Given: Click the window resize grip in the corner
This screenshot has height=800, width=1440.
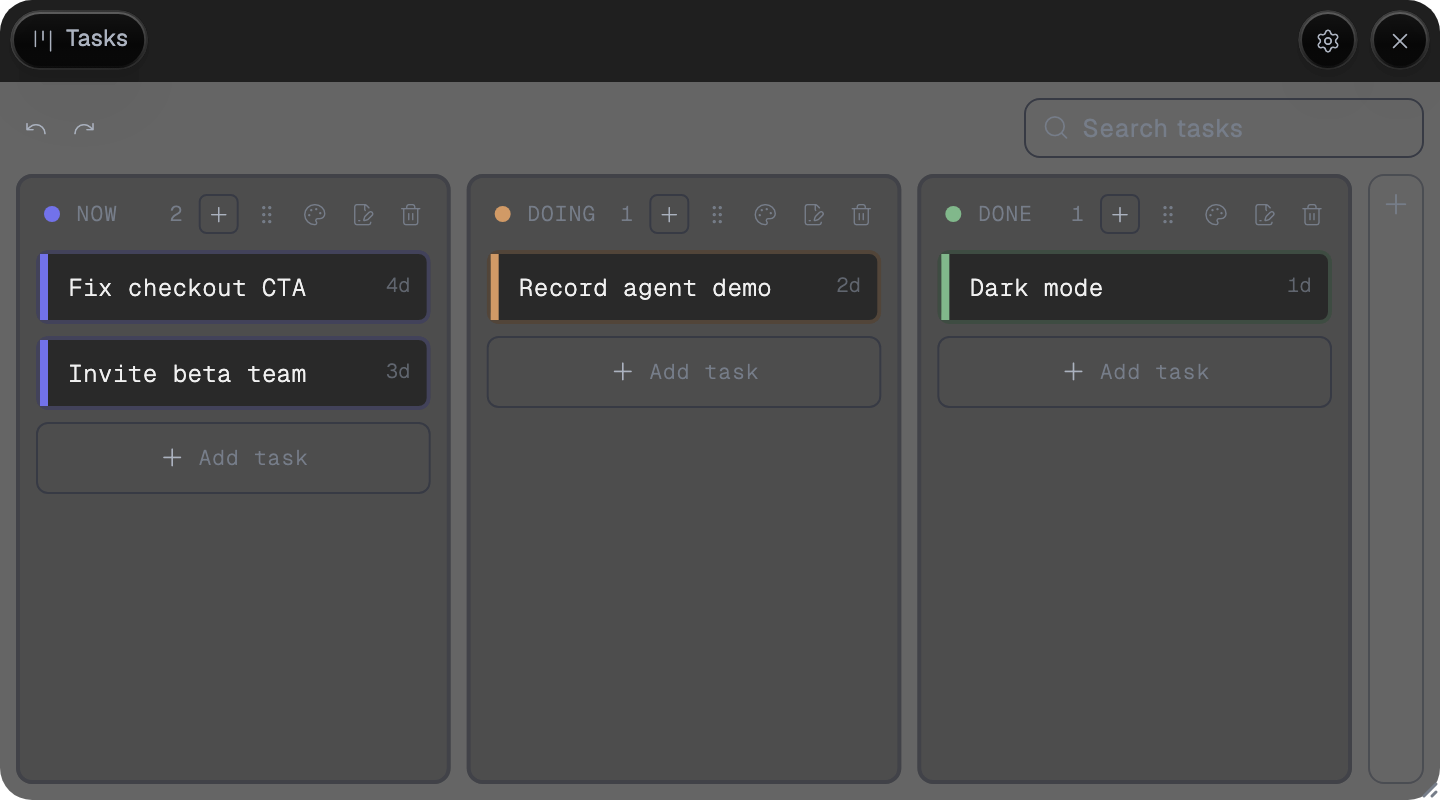Looking at the screenshot, I should (x=1430, y=791).
